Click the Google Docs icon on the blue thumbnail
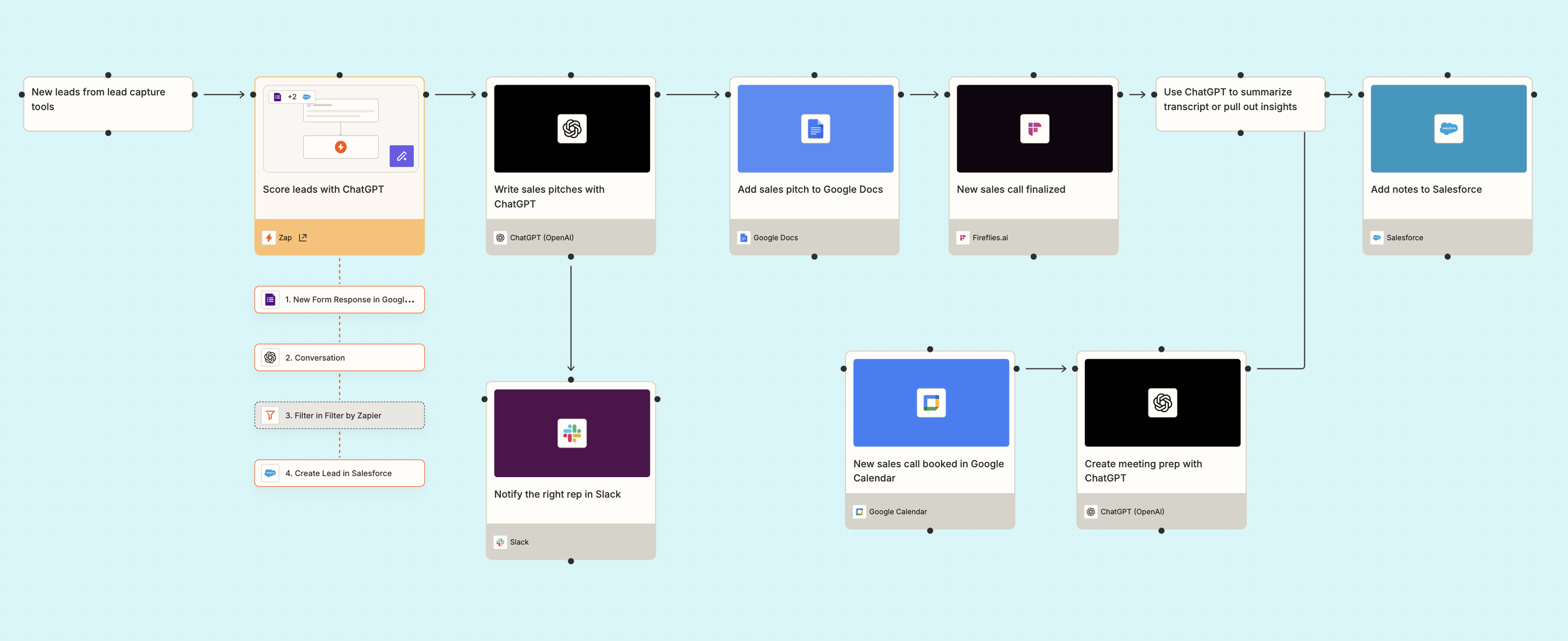 (815, 128)
